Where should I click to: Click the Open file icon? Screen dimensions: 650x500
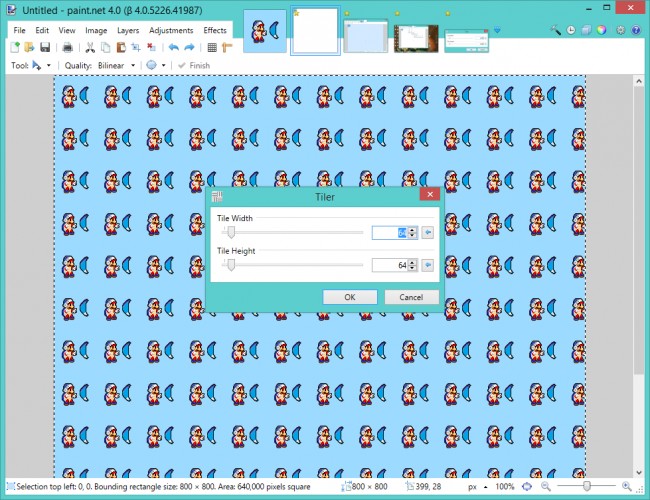coord(29,47)
